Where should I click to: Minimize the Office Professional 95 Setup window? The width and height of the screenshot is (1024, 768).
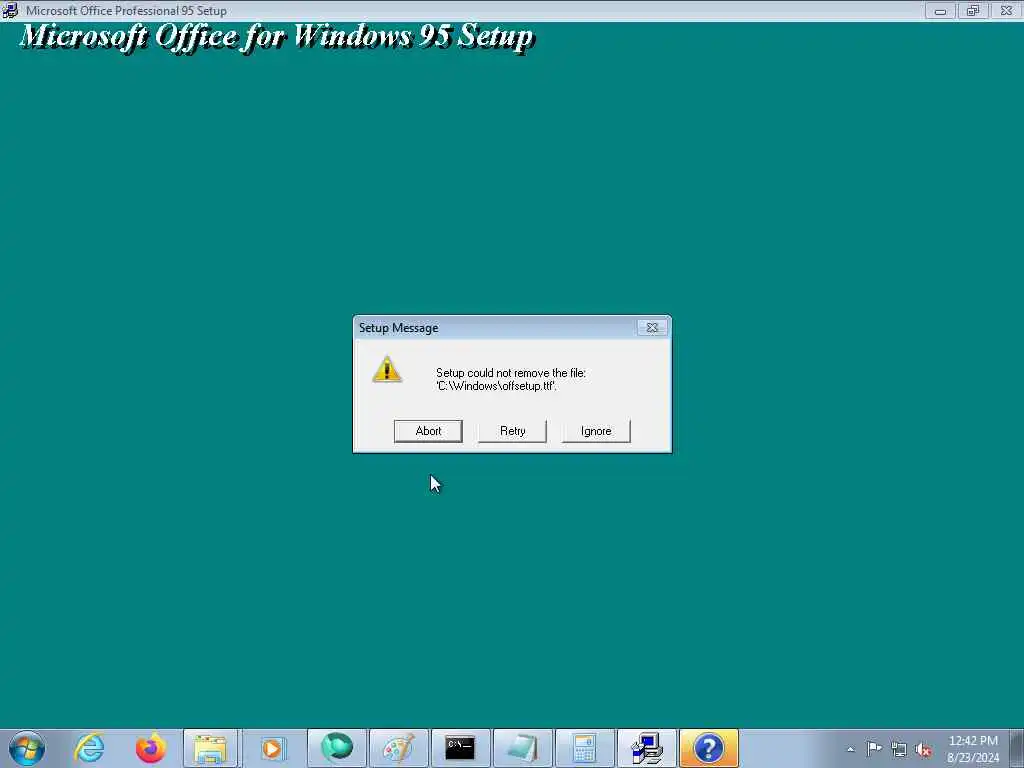point(940,10)
